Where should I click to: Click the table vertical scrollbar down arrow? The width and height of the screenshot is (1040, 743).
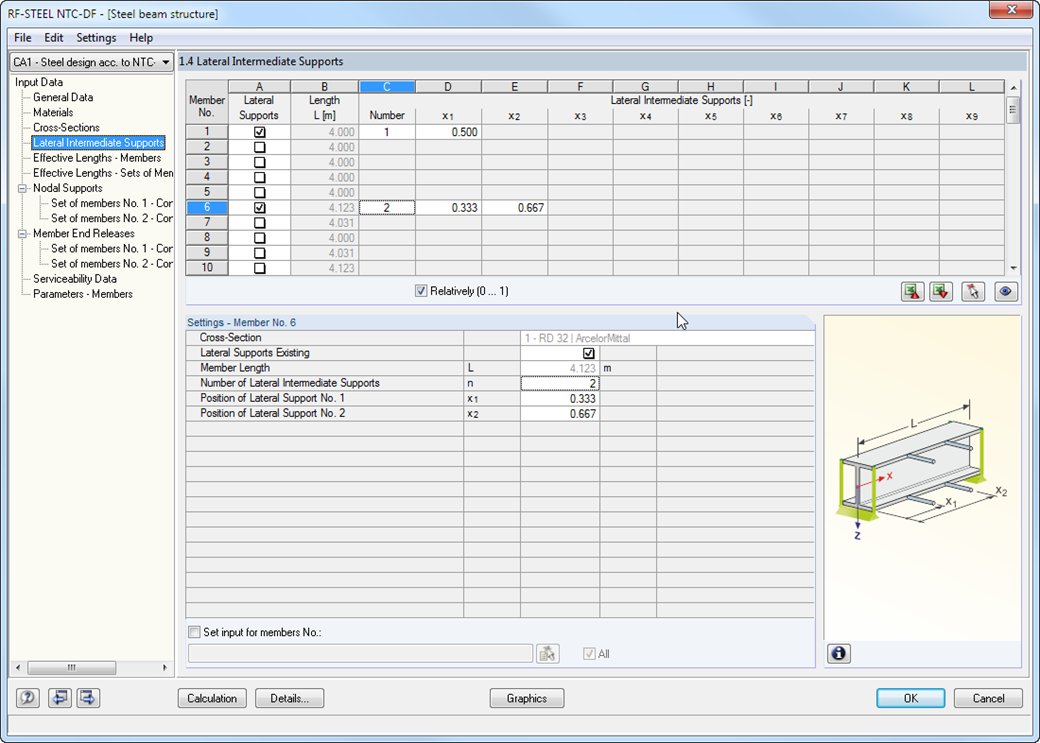pos(1013,268)
